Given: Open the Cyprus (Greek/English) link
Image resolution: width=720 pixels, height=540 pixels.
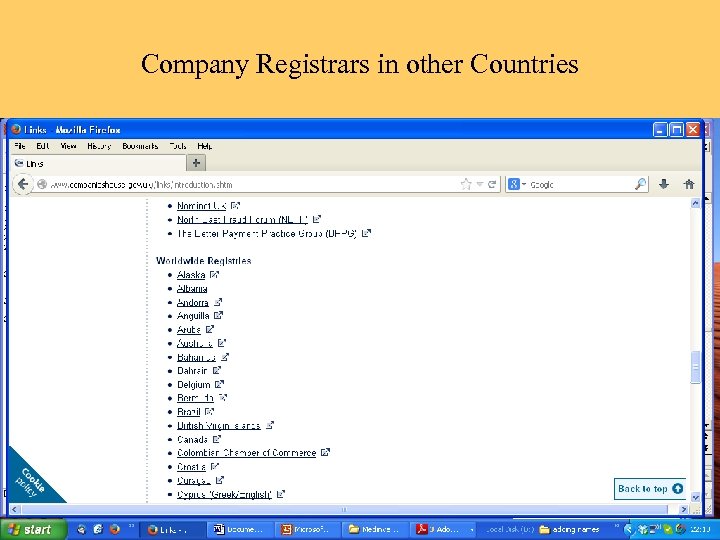Looking at the screenshot, I should pos(225,494).
